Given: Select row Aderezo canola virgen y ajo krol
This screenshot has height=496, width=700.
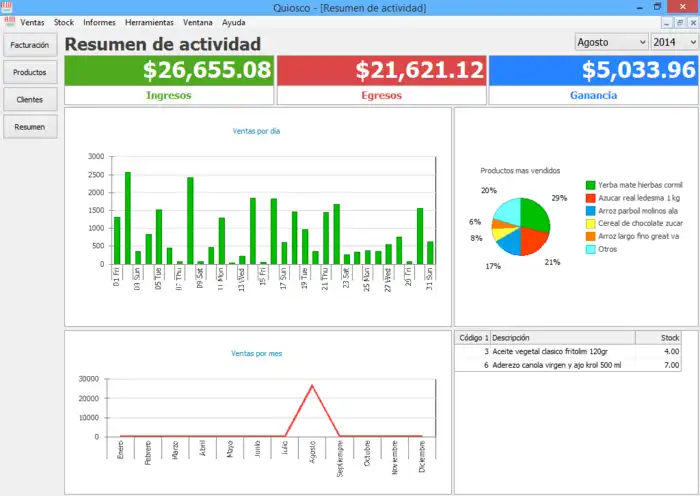Looking at the screenshot, I should pos(568,365).
